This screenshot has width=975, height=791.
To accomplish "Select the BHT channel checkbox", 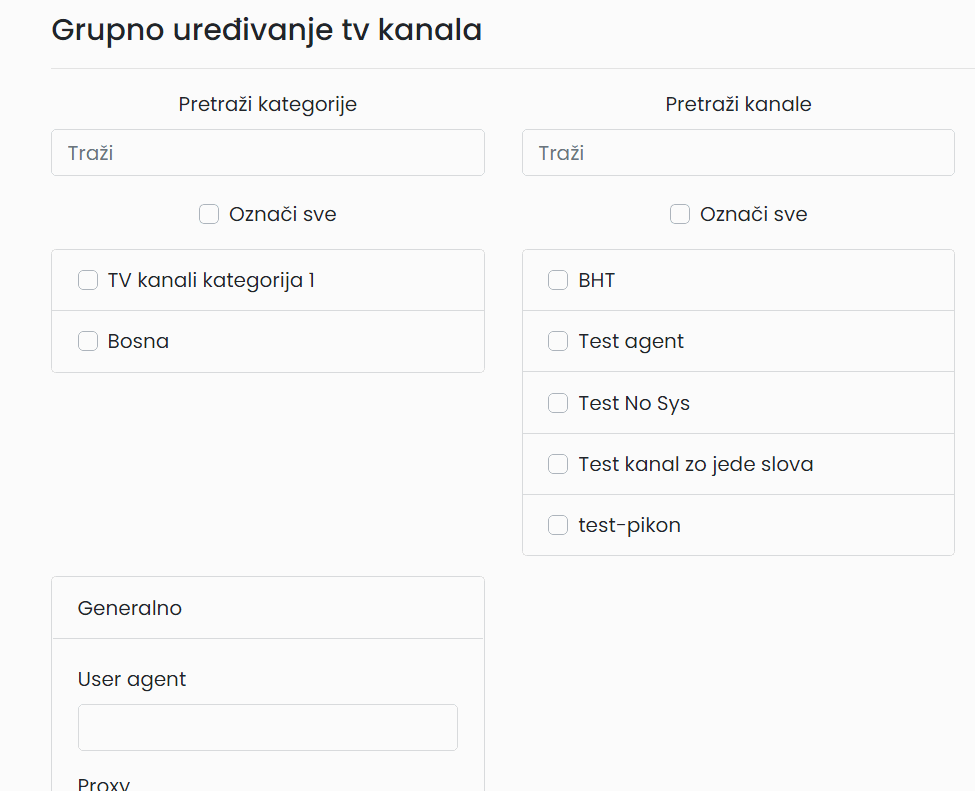I will 558,280.
